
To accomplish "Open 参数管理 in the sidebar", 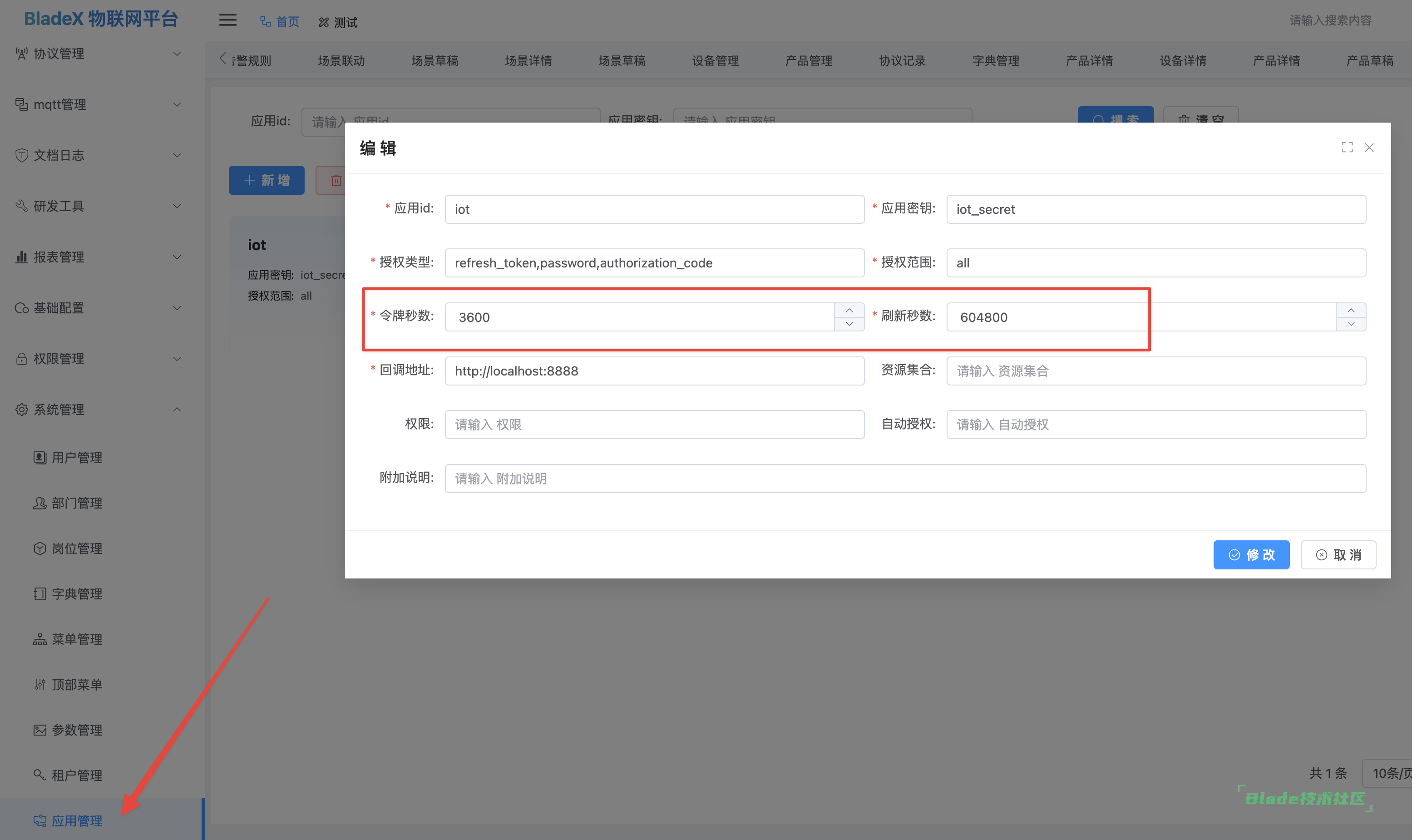I will (77, 730).
